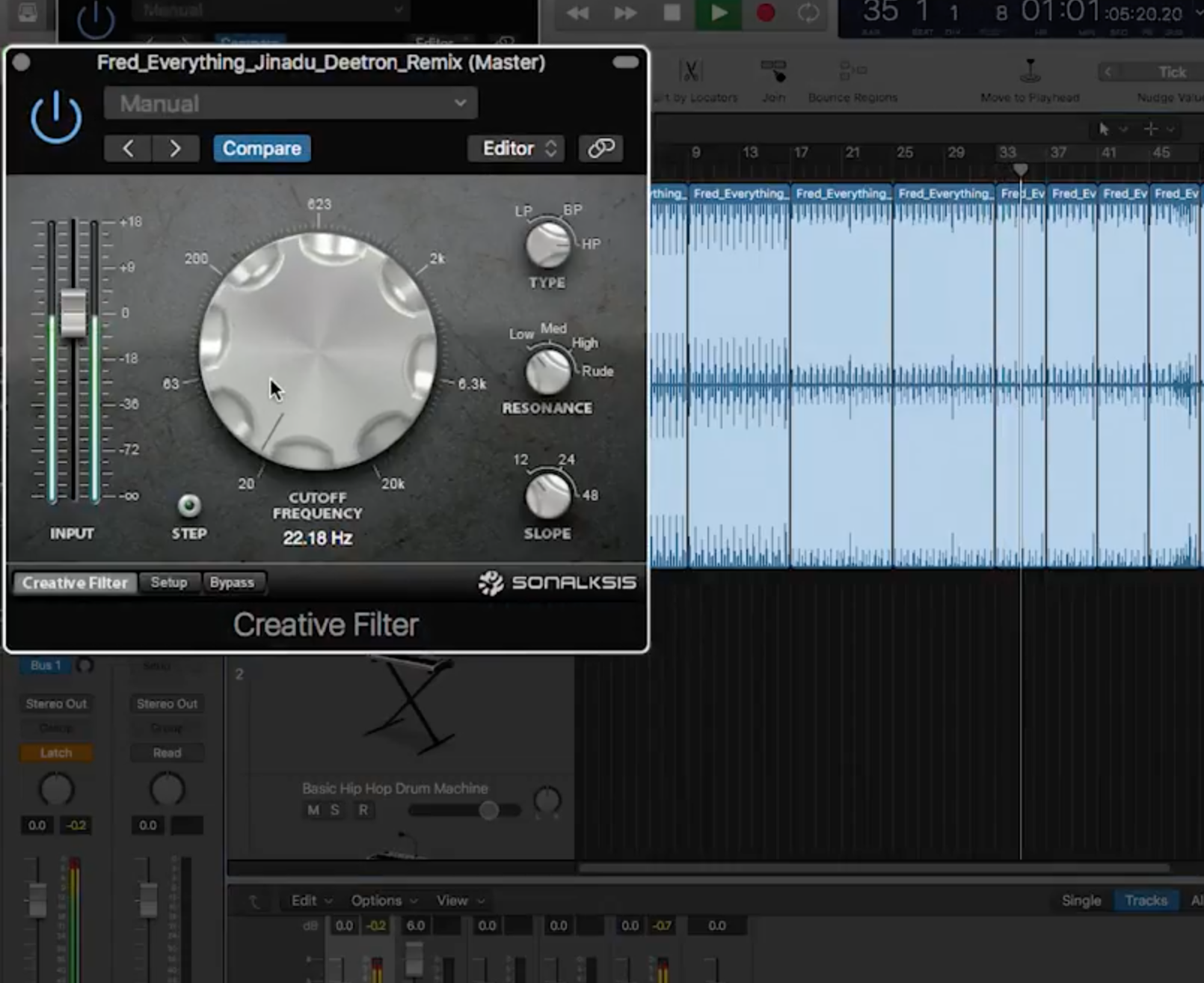Click the red record button

(x=765, y=13)
